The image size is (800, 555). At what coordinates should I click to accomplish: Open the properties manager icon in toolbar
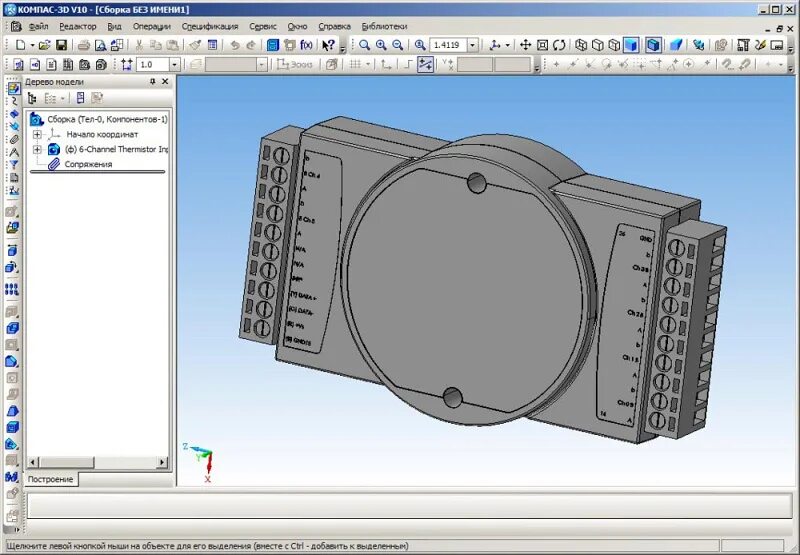click(x=212, y=45)
